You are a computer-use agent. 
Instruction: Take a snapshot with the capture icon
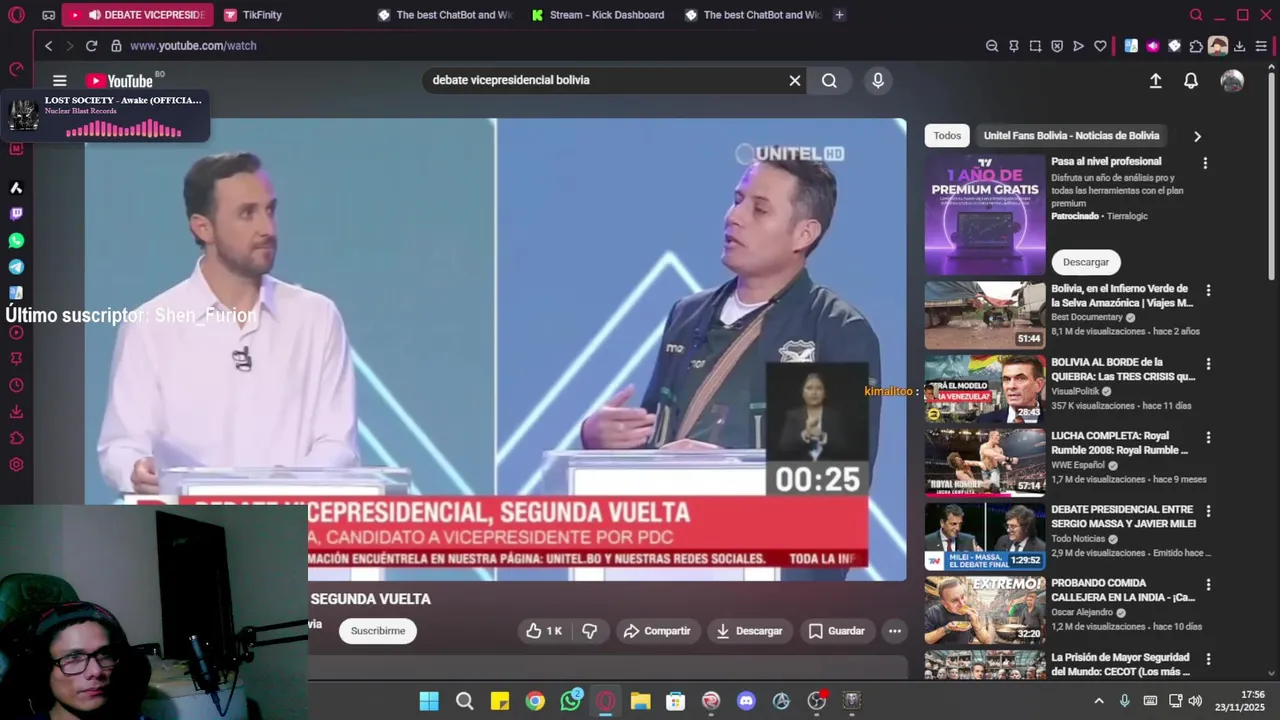pos(1035,46)
